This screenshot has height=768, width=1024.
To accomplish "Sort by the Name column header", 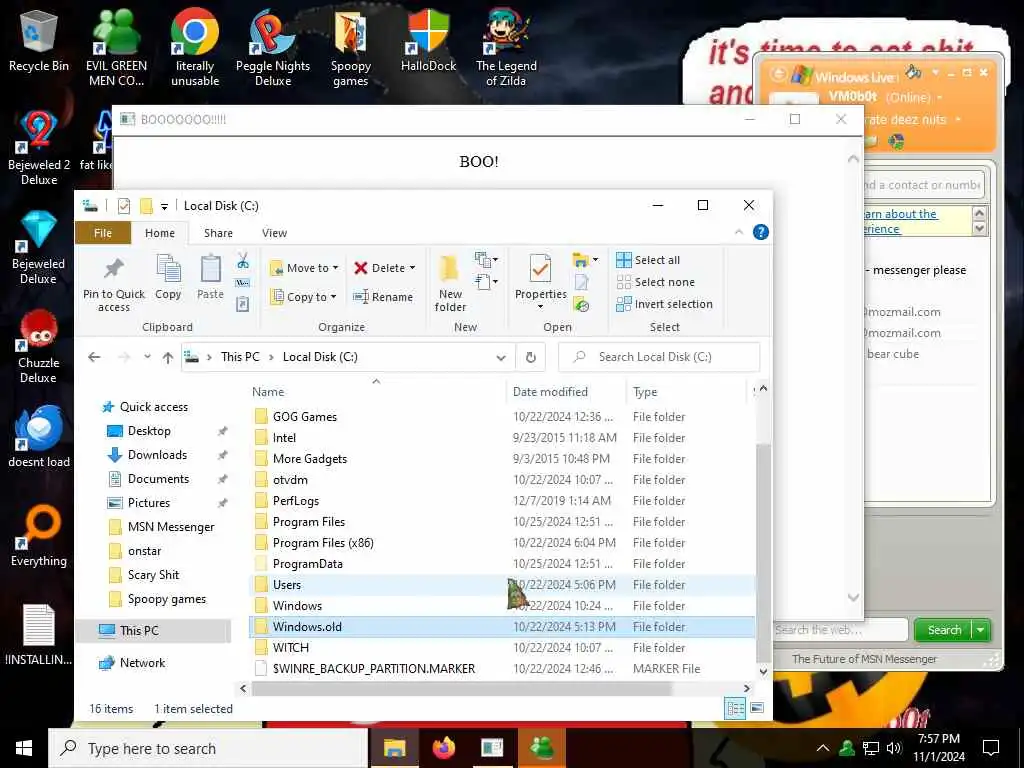I will tap(268, 392).
